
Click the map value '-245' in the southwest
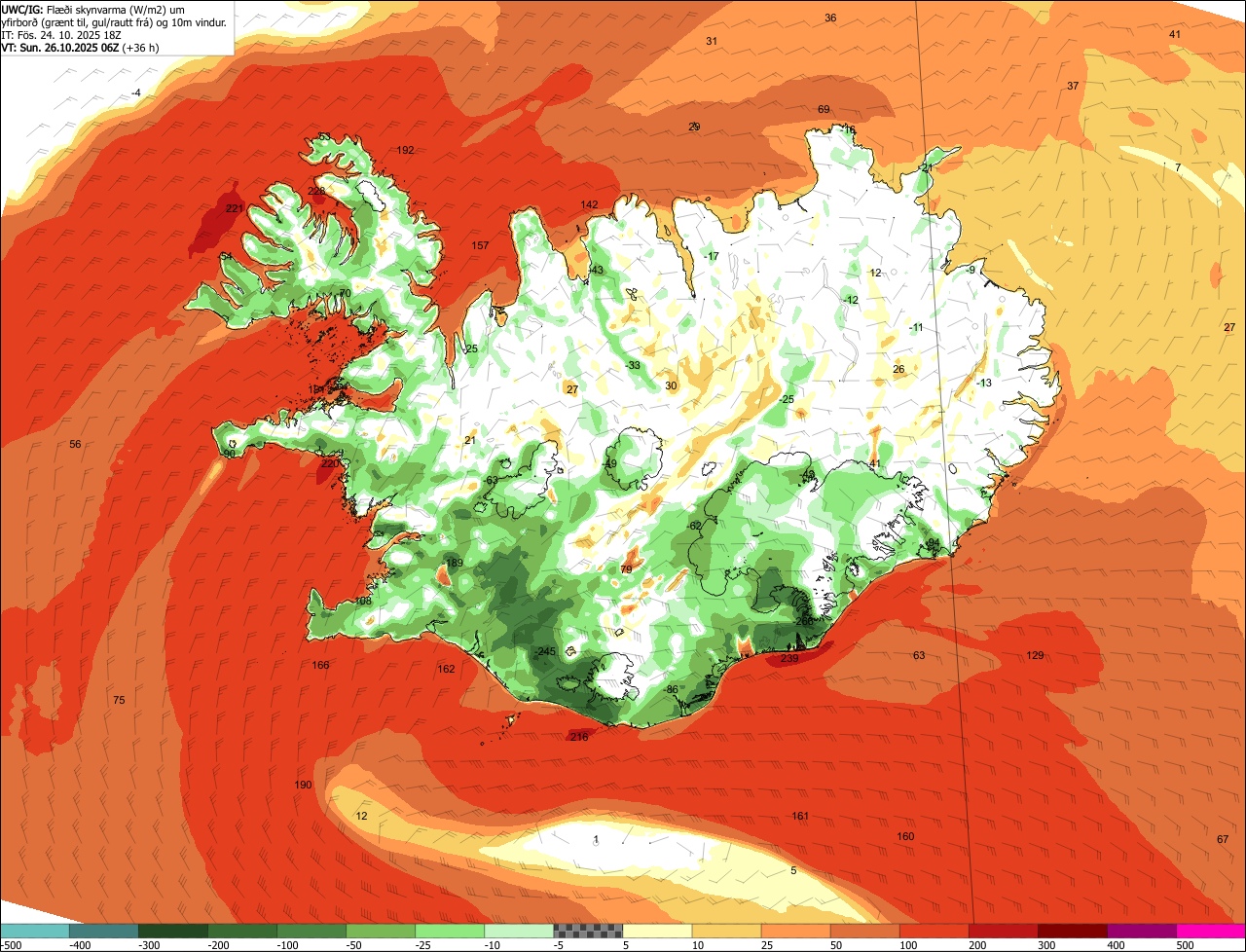click(545, 651)
